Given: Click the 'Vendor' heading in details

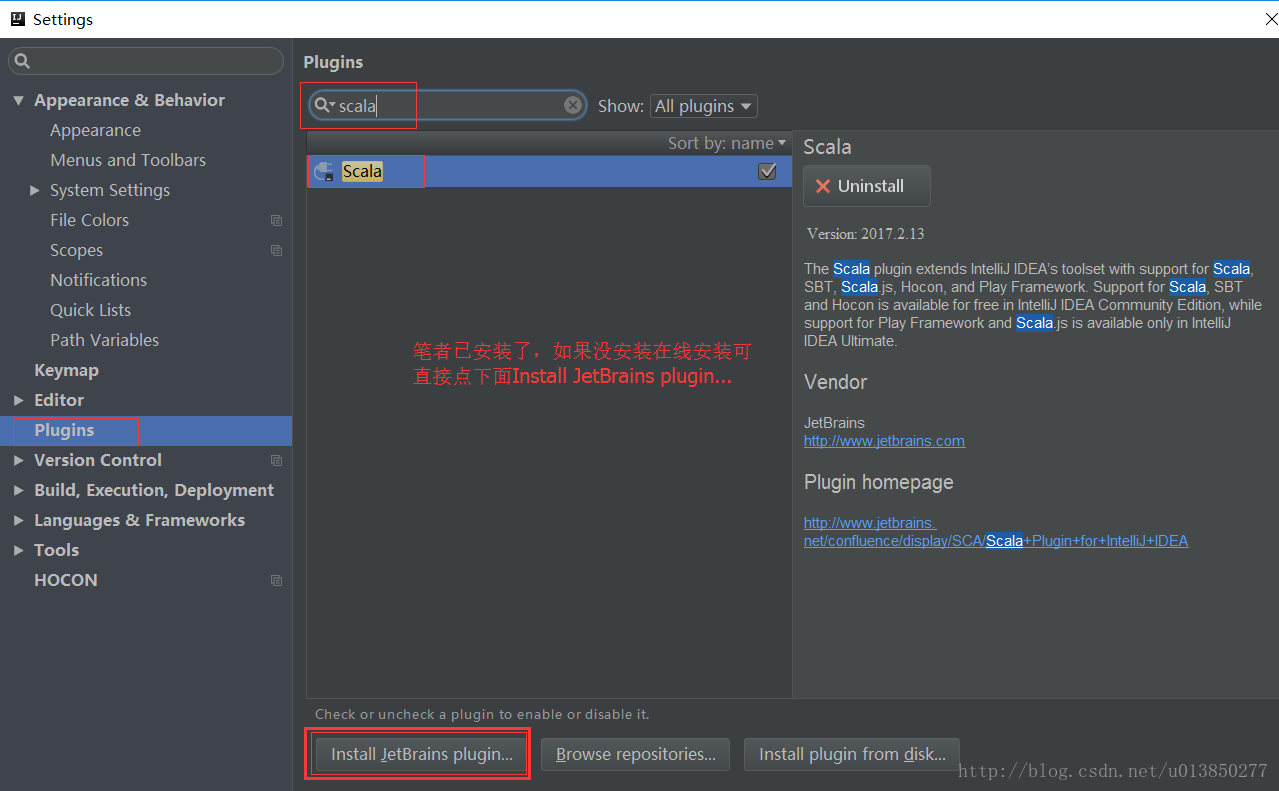Looking at the screenshot, I should (x=835, y=382).
